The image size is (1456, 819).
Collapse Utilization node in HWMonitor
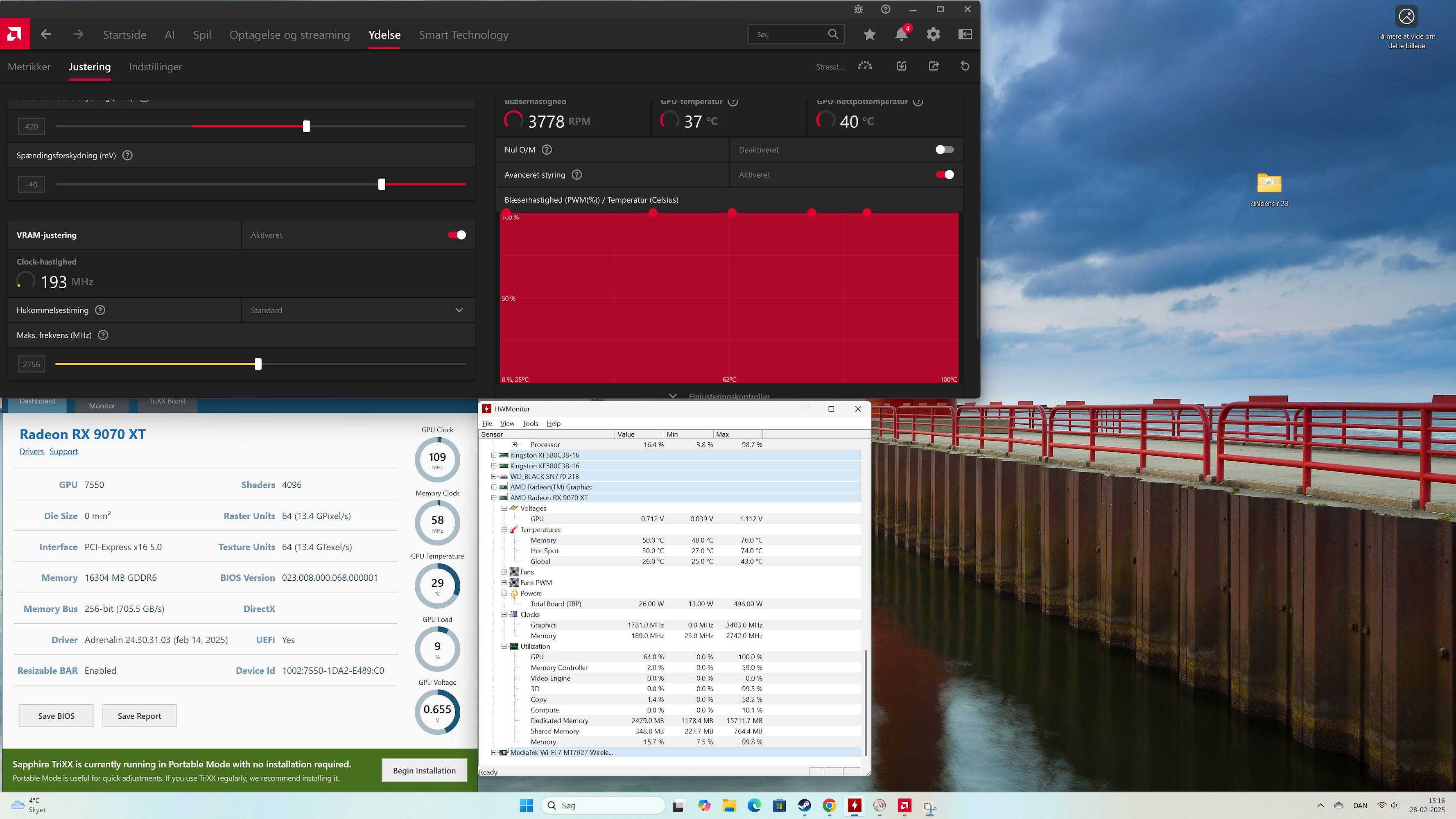point(504,647)
